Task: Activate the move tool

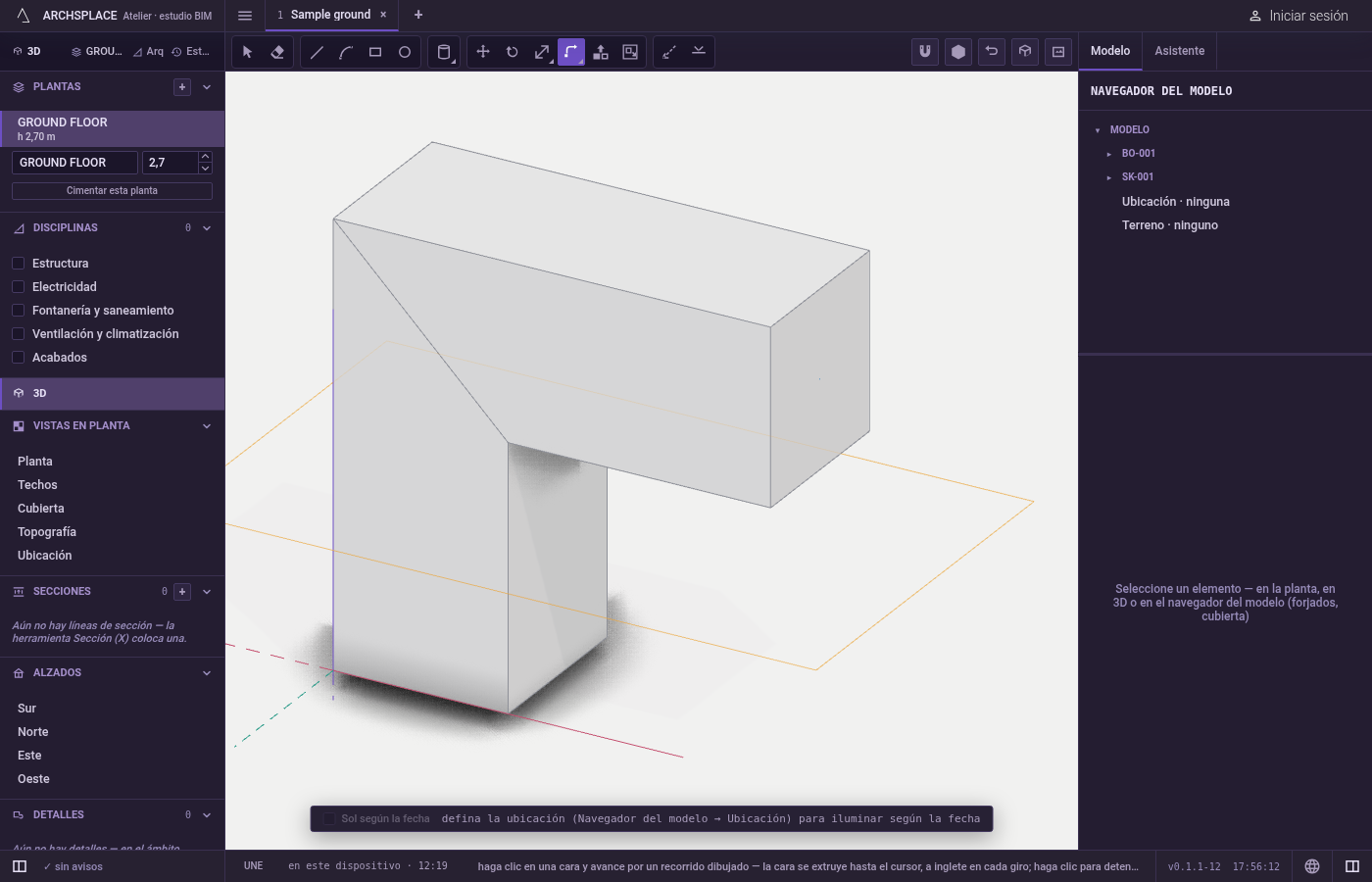Action: (x=483, y=52)
